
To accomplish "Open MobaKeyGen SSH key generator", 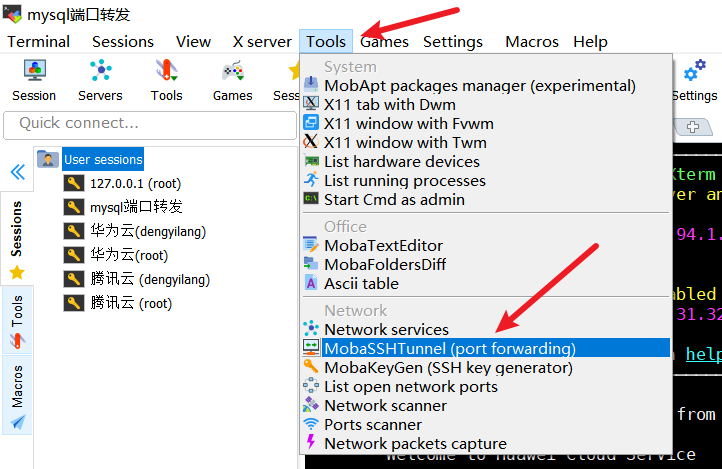I will pyautogui.click(x=448, y=367).
